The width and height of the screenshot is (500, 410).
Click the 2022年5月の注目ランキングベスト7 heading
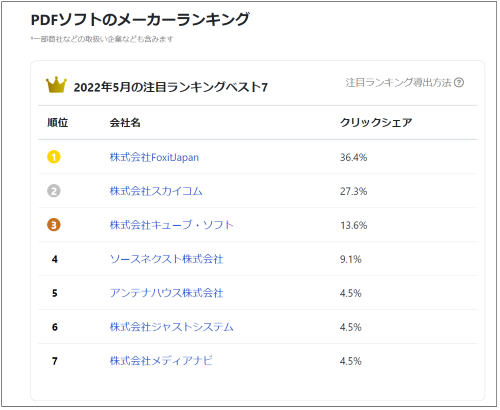tap(171, 87)
